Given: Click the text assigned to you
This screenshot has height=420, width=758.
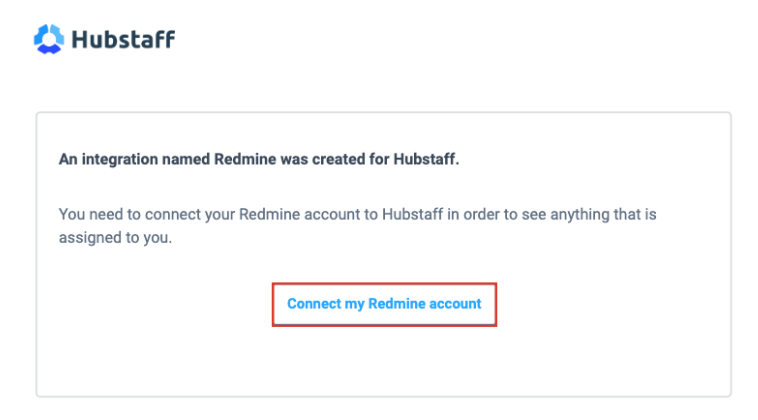Looking at the screenshot, I should [116, 239].
